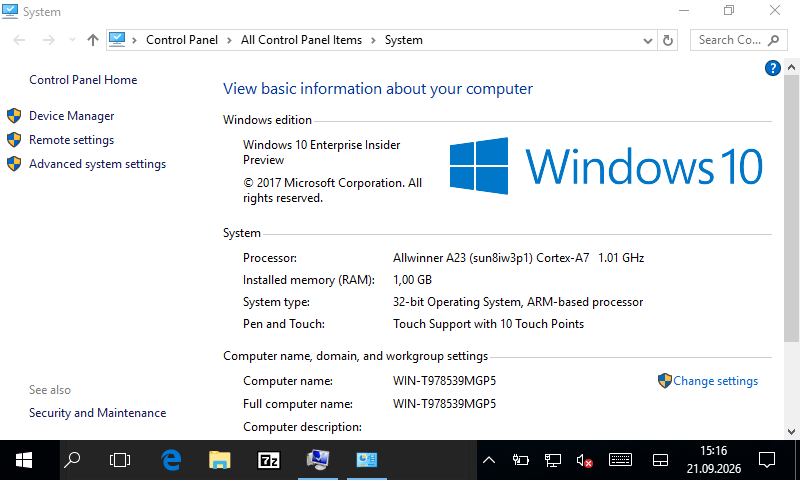Open Remote settings

coord(71,140)
